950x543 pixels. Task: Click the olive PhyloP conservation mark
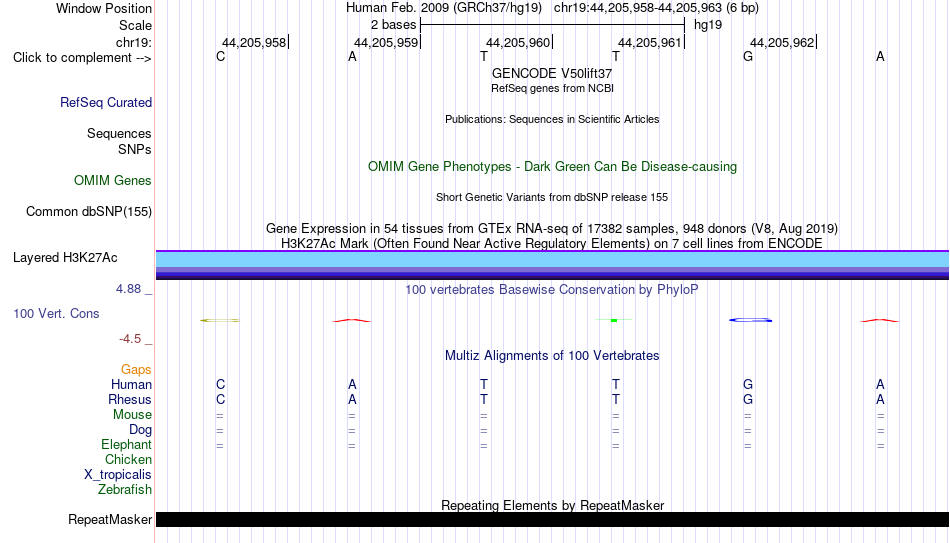tap(220, 320)
